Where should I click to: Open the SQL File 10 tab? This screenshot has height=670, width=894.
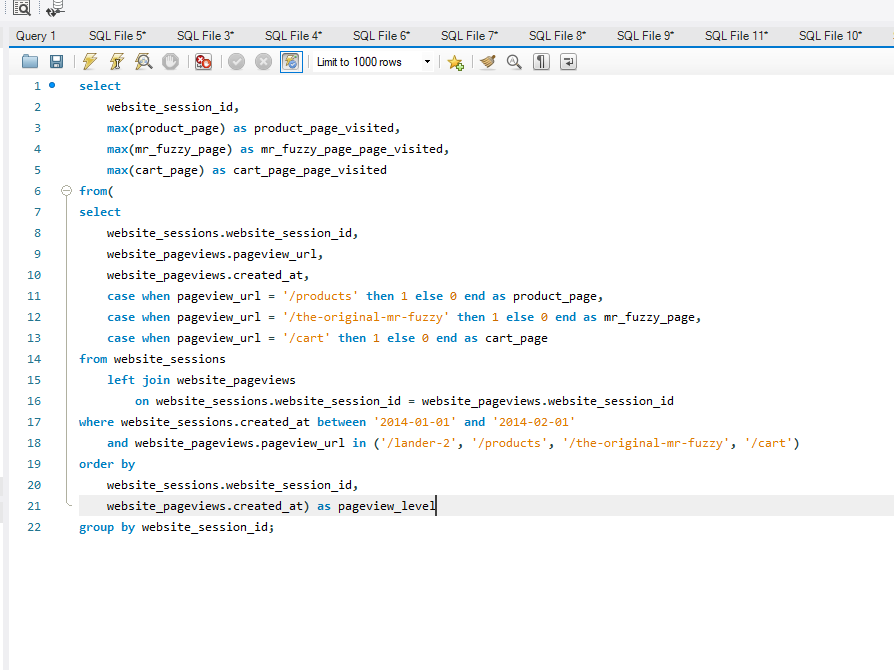click(x=830, y=36)
